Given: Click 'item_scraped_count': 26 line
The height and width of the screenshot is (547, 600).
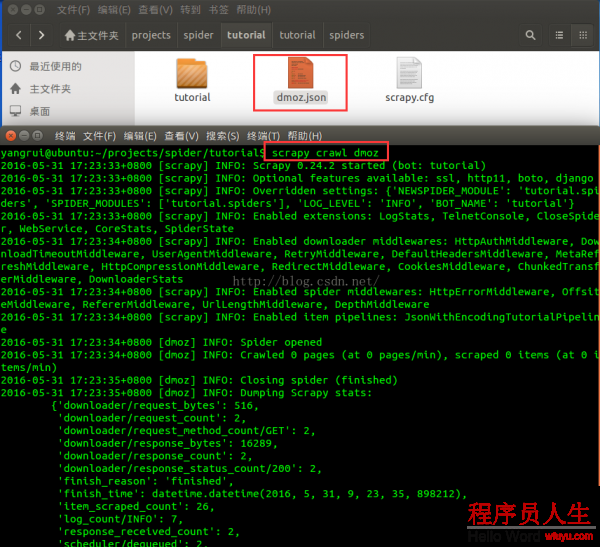Looking at the screenshot, I should coord(136,506).
